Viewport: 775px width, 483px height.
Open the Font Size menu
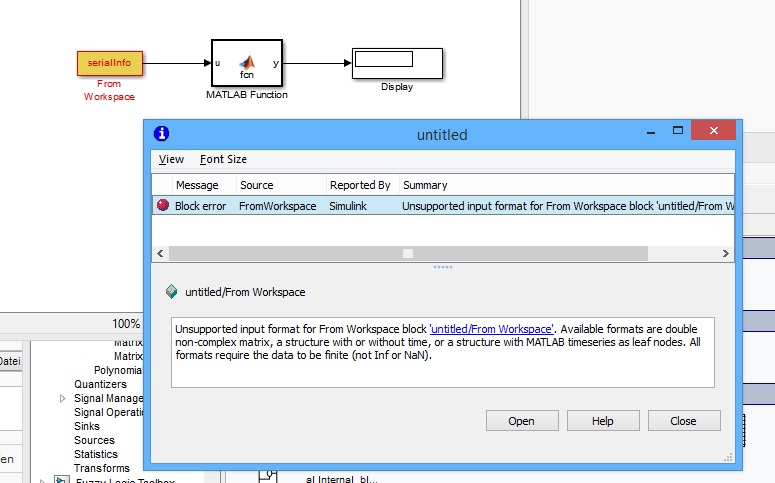[x=223, y=159]
